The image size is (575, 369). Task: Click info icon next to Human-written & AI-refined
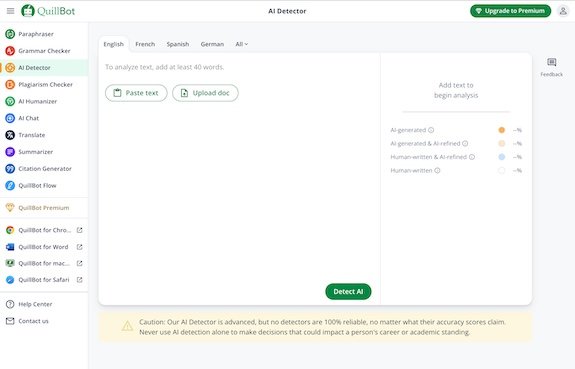[472, 157]
